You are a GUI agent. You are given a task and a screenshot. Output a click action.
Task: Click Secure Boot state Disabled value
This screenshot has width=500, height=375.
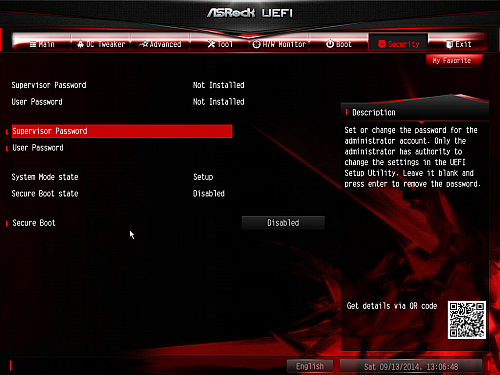pyautogui.click(x=209, y=194)
